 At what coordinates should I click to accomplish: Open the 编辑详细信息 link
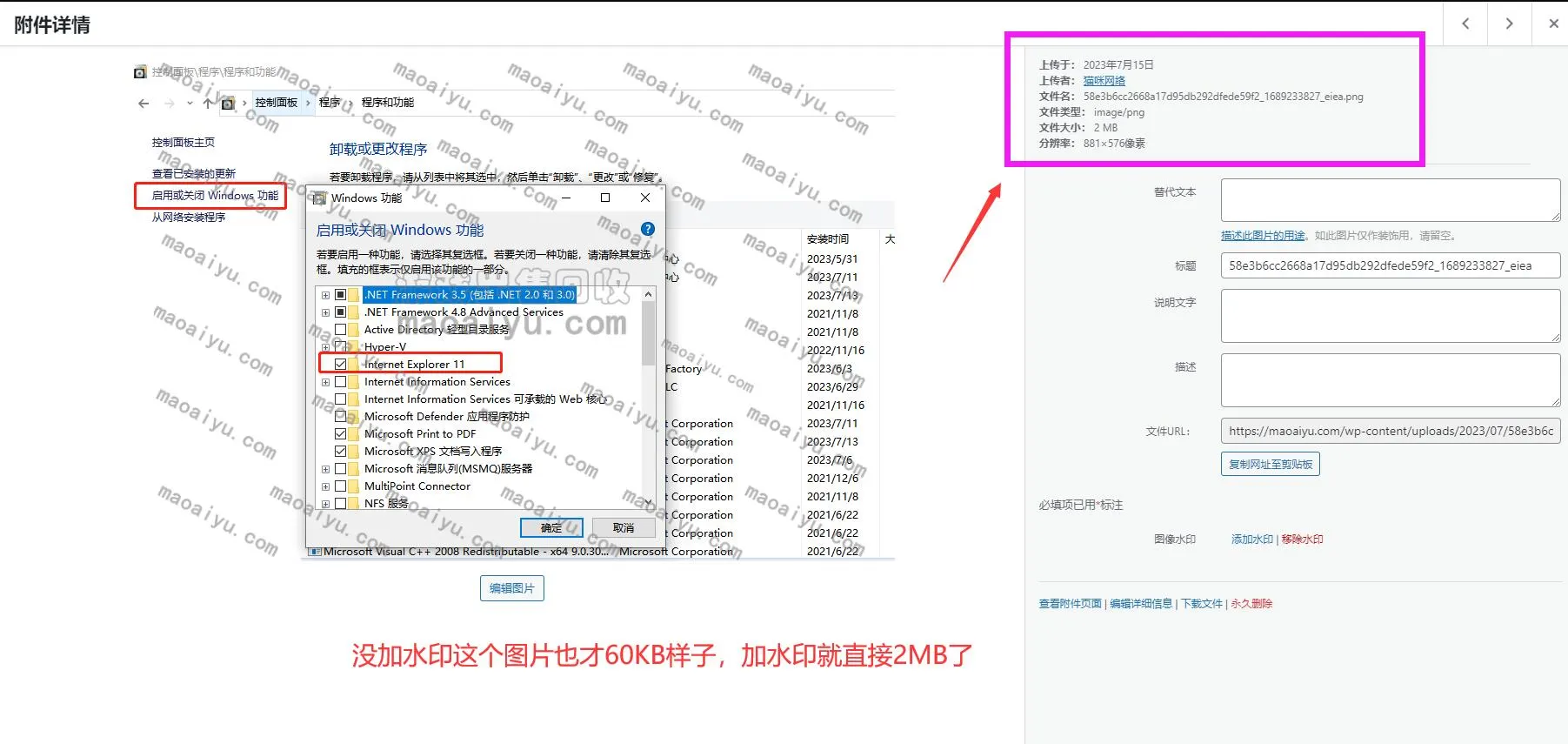pos(1141,604)
